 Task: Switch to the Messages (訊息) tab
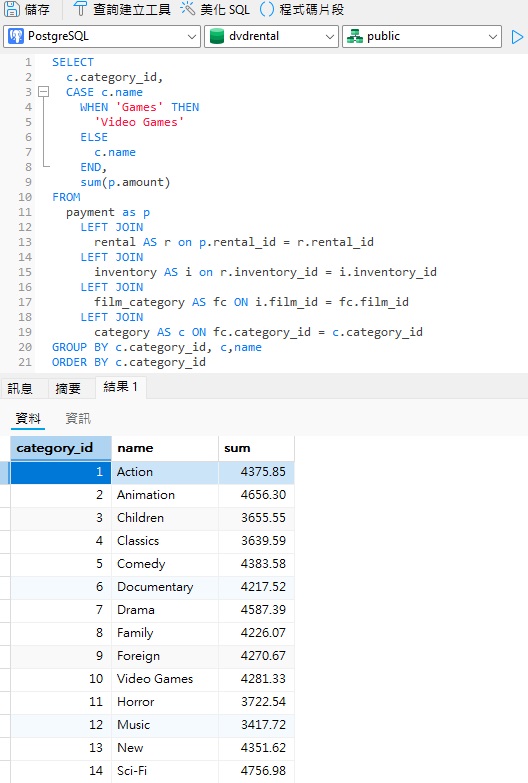(20, 389)
